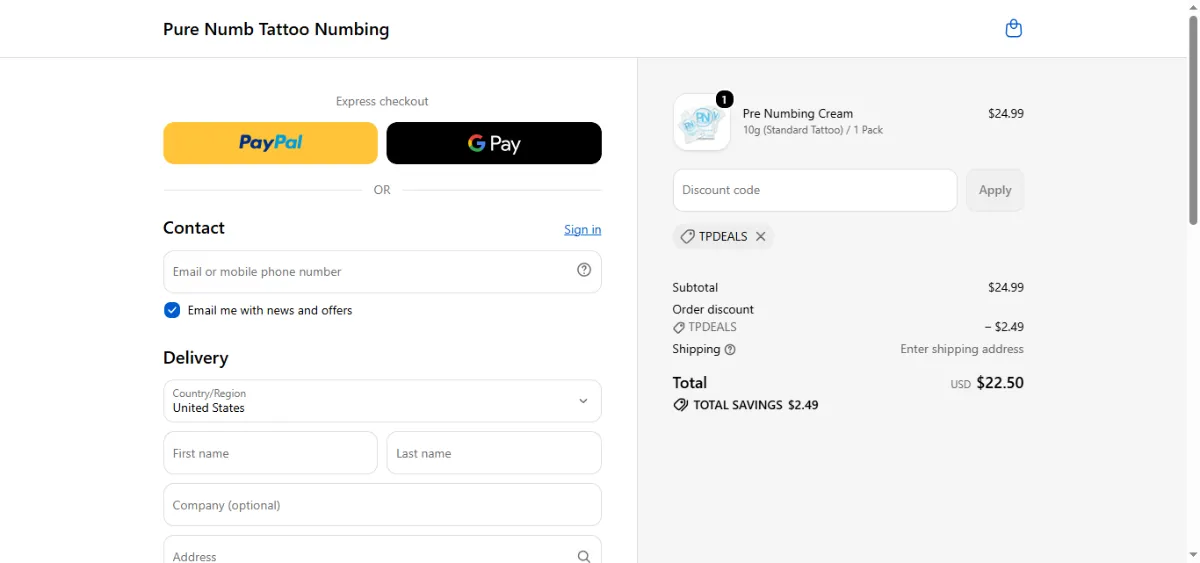This screenshot has width=1200, height=563.
Task: Click the Apply discount button
Action: pyautogui.click(x=995, y=190)
